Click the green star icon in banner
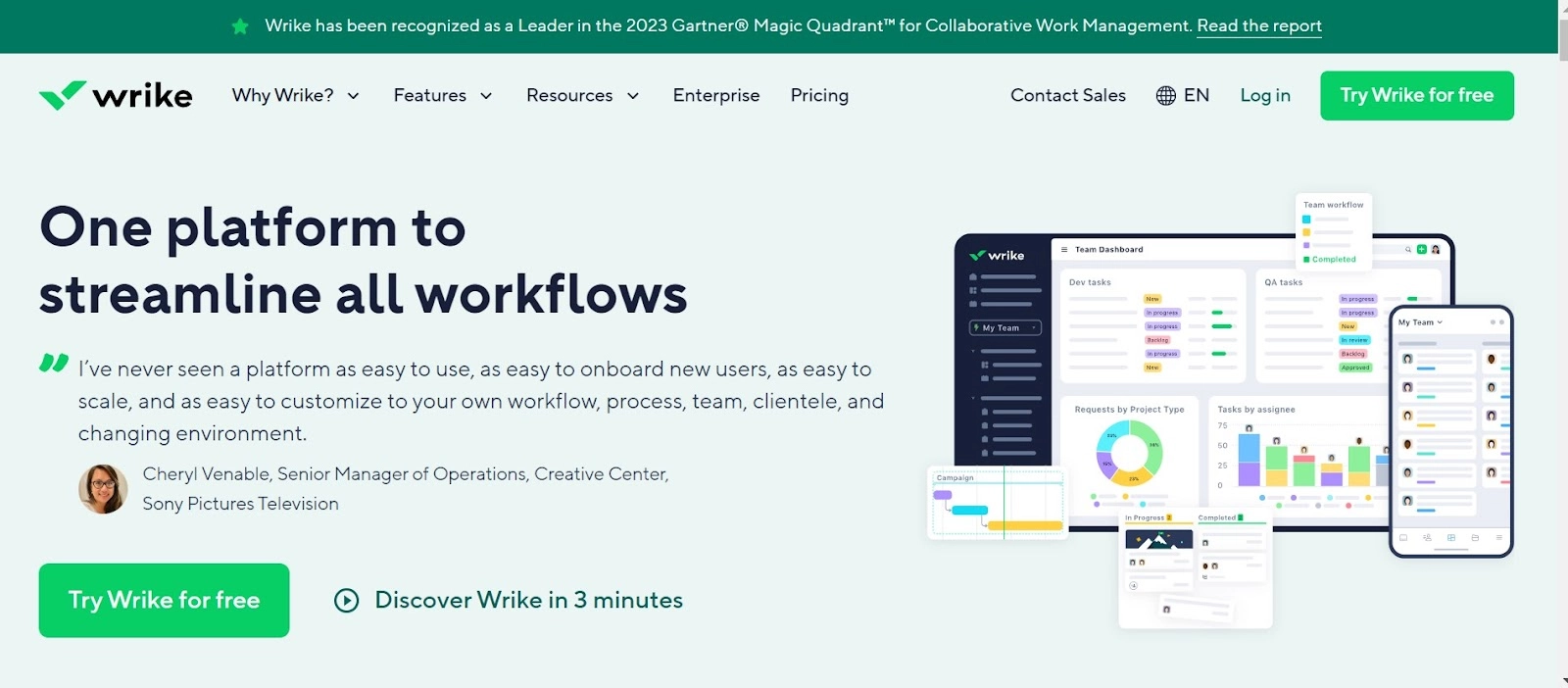This screenshot has height=688, width=1568. click(x=240, y=26)
